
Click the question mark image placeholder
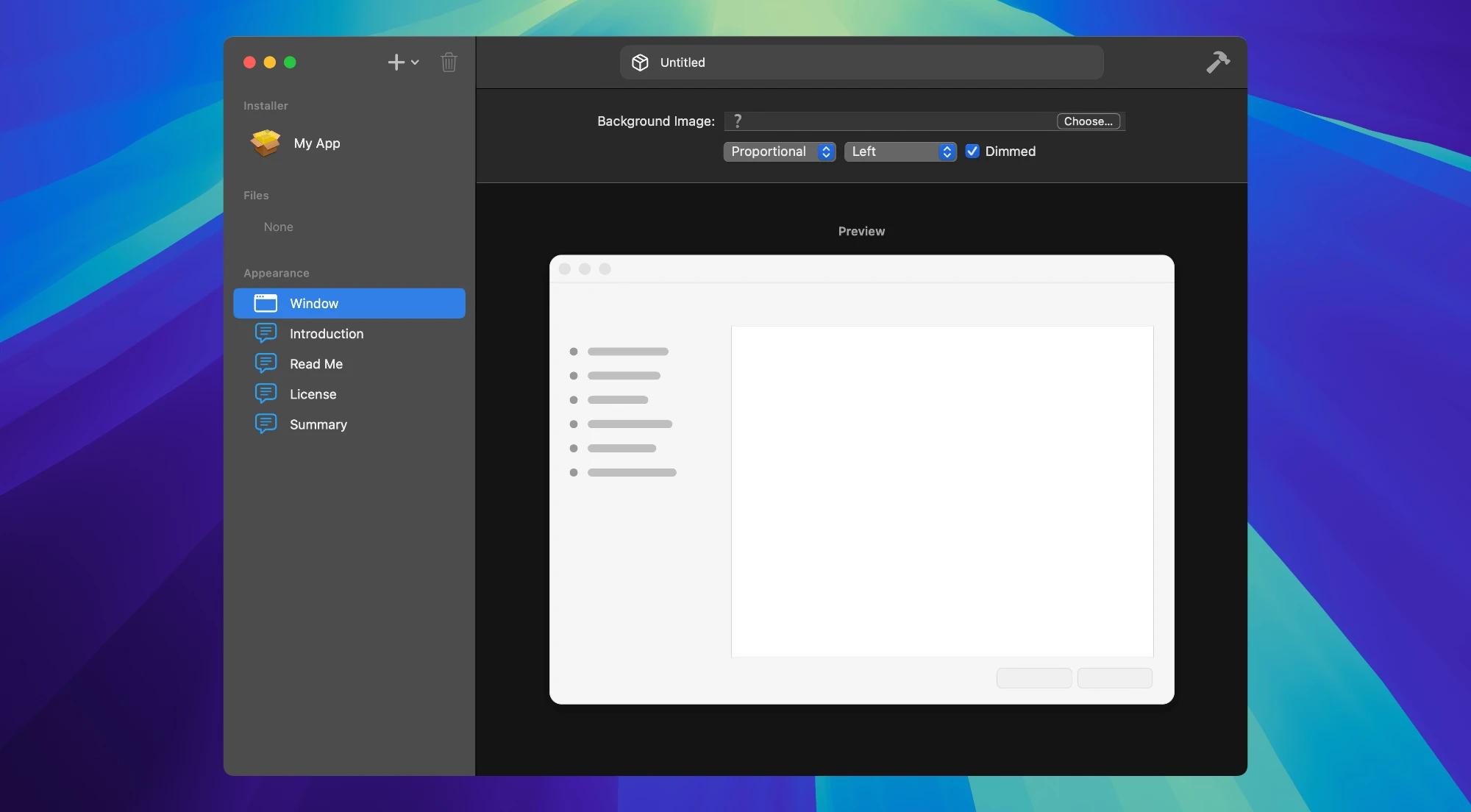pos(738,121)
